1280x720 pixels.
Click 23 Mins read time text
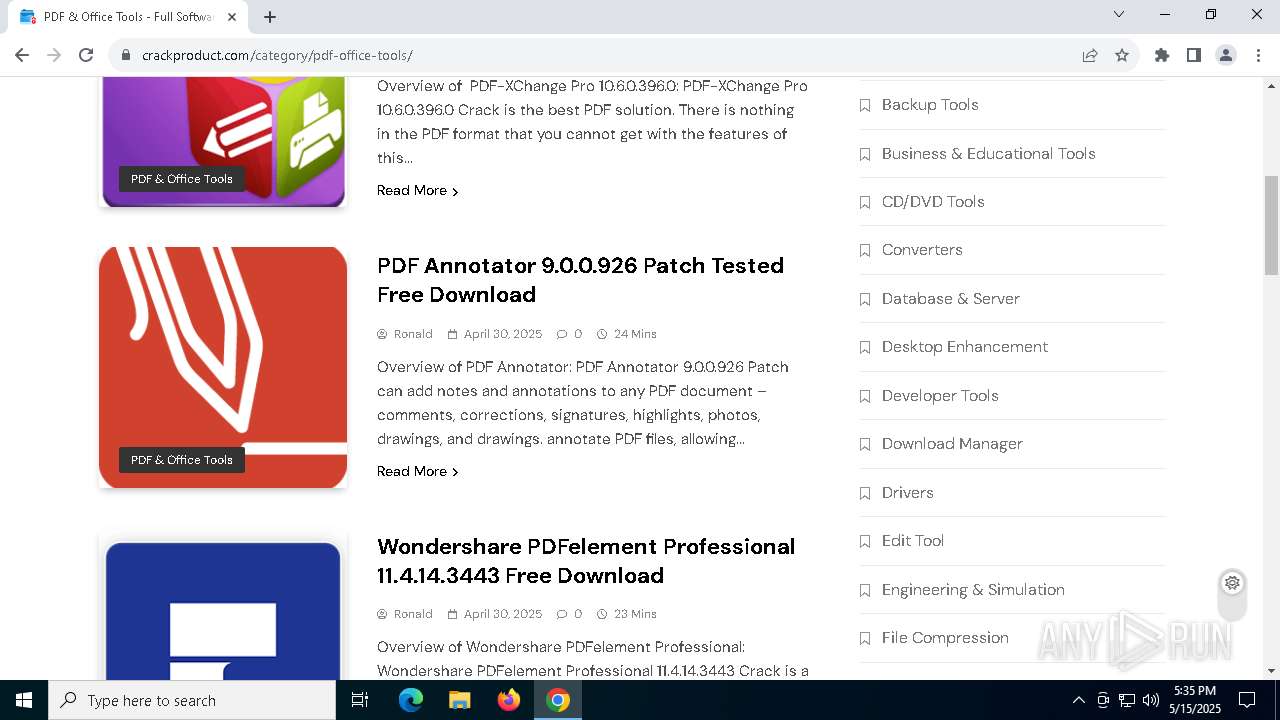pyautogui.click(x=635, y=614)
